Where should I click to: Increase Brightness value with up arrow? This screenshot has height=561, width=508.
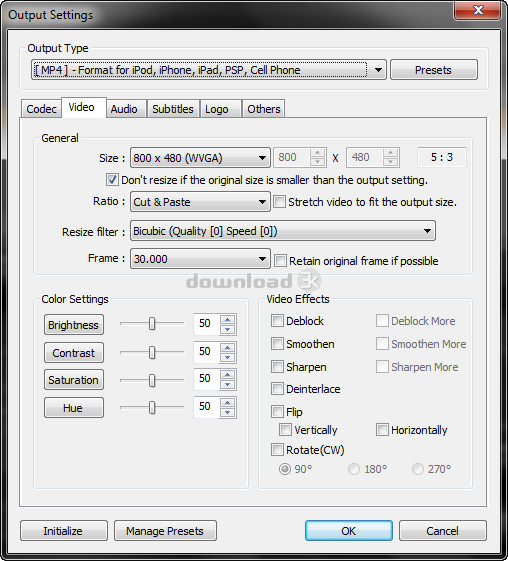point(228,319)
